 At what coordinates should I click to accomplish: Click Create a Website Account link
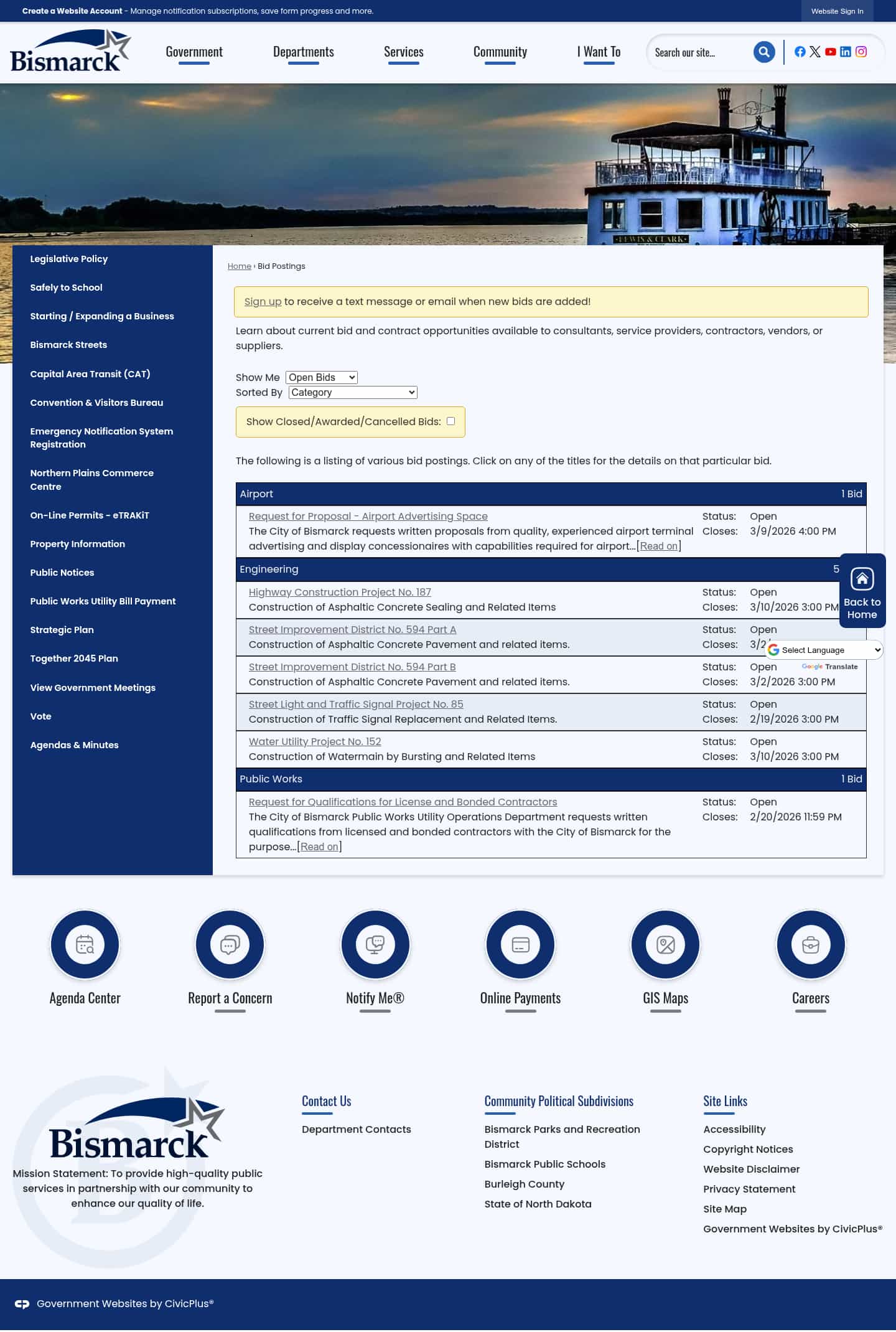(72, 11)
